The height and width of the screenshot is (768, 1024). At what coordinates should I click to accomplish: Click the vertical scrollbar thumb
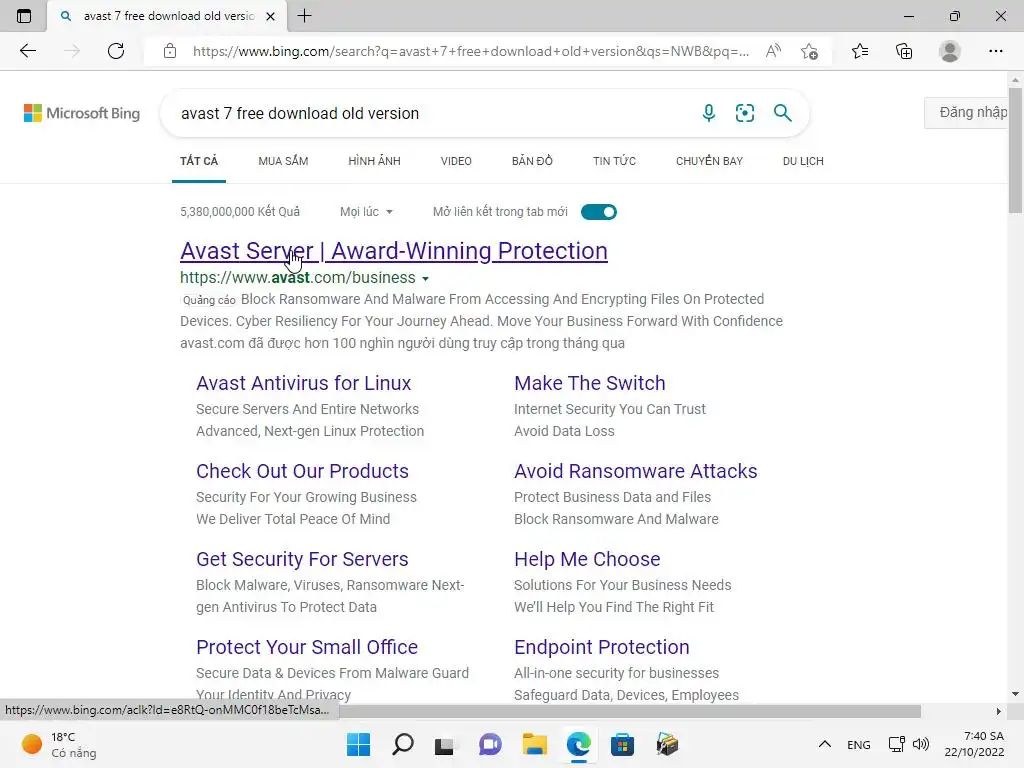(1015, 150)
